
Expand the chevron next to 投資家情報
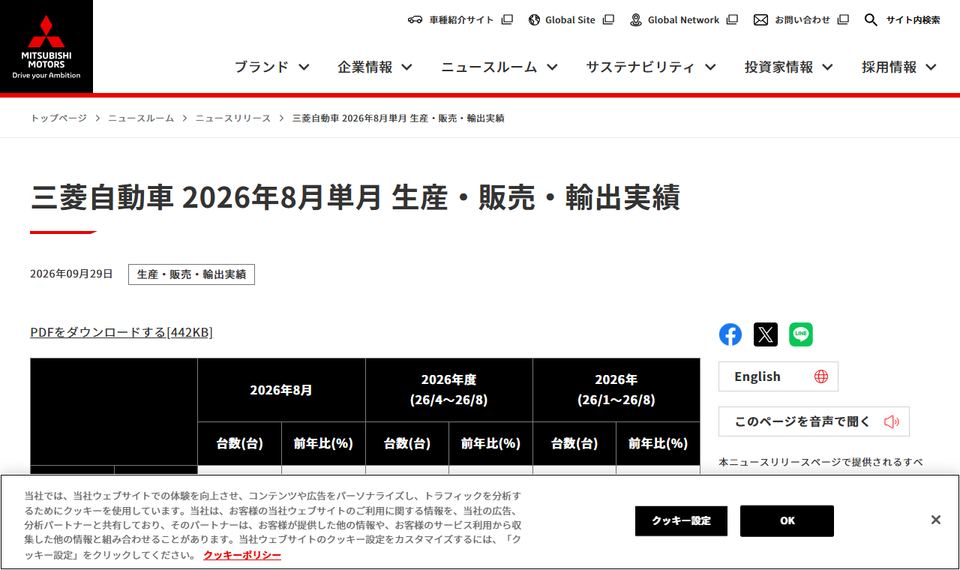pyautogui.click(x=827, y=67)
